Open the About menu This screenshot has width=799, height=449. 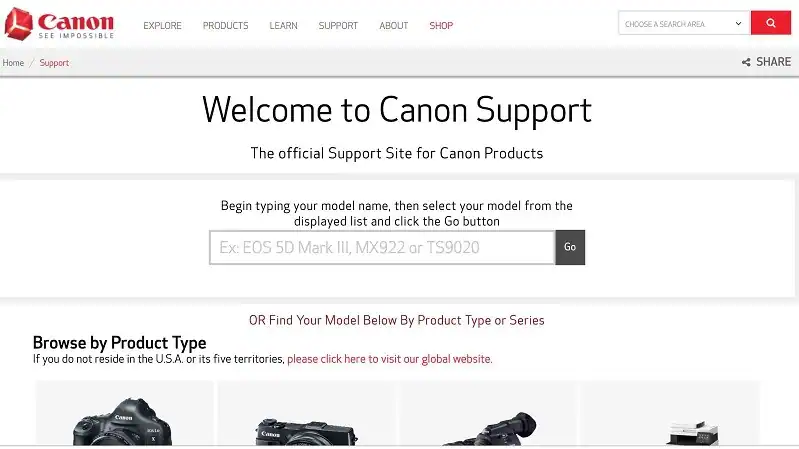(x=393, y=25)
